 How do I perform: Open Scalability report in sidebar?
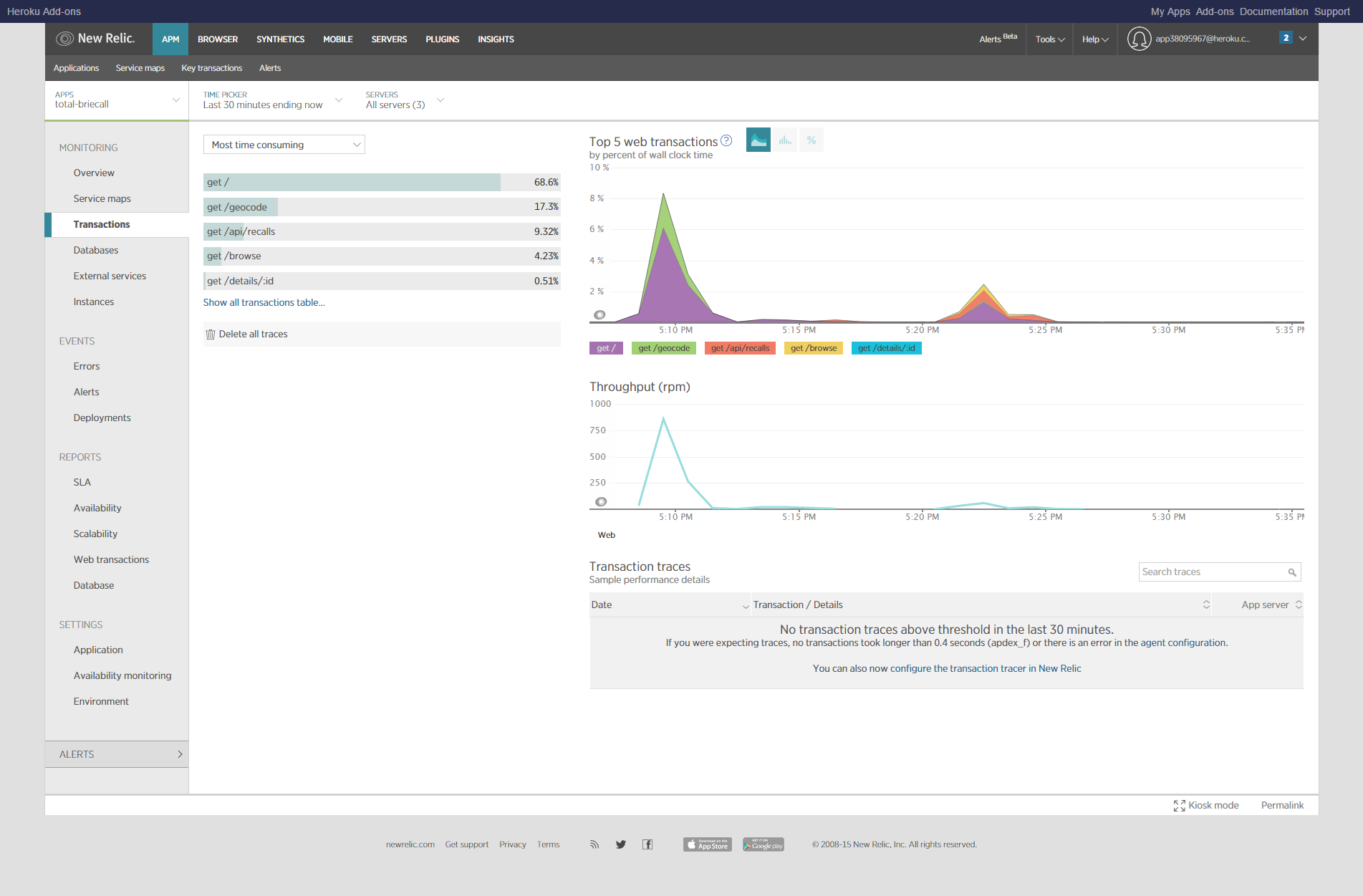point(95,534)
